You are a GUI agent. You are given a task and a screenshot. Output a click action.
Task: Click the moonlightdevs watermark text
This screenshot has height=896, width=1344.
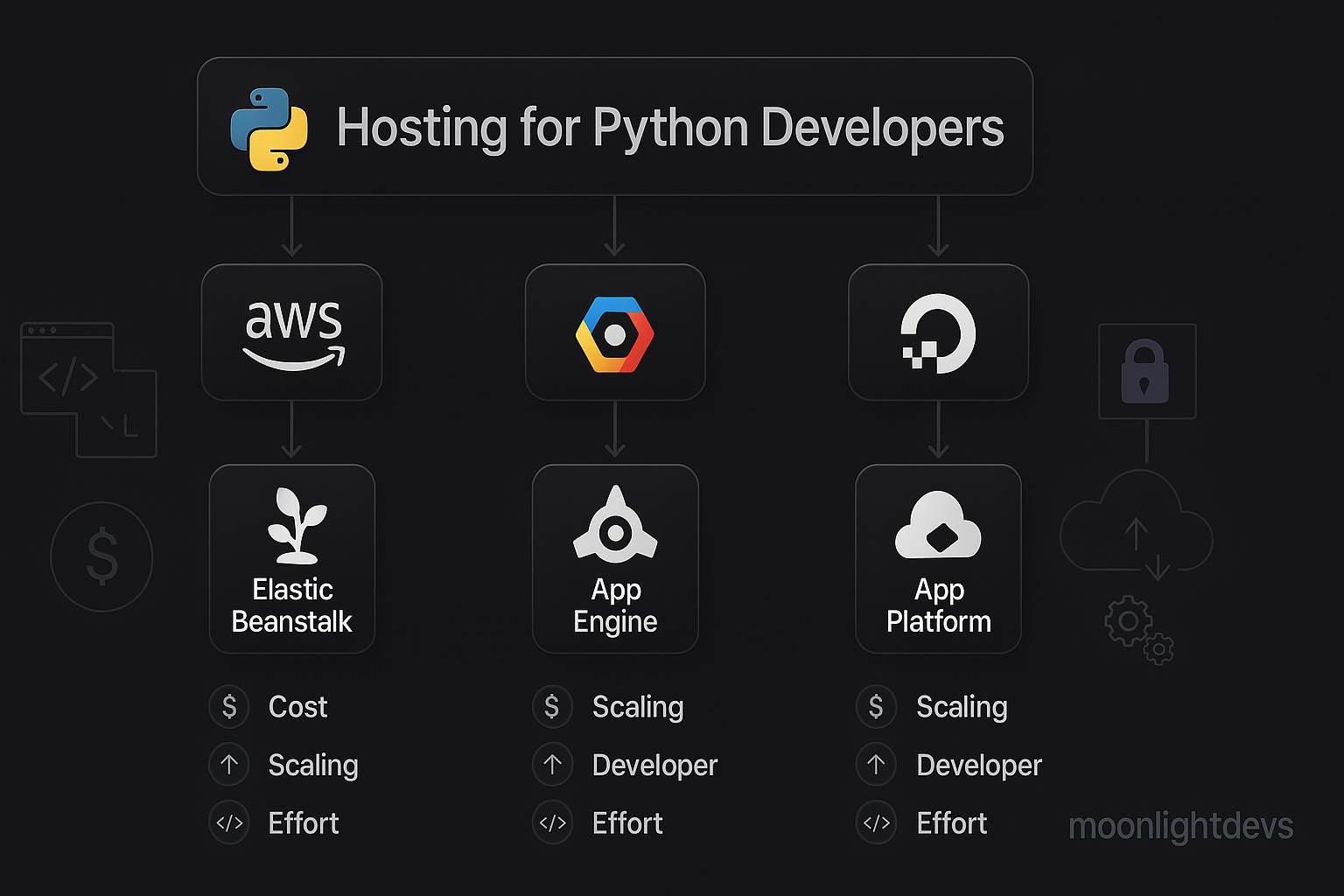1180,826
